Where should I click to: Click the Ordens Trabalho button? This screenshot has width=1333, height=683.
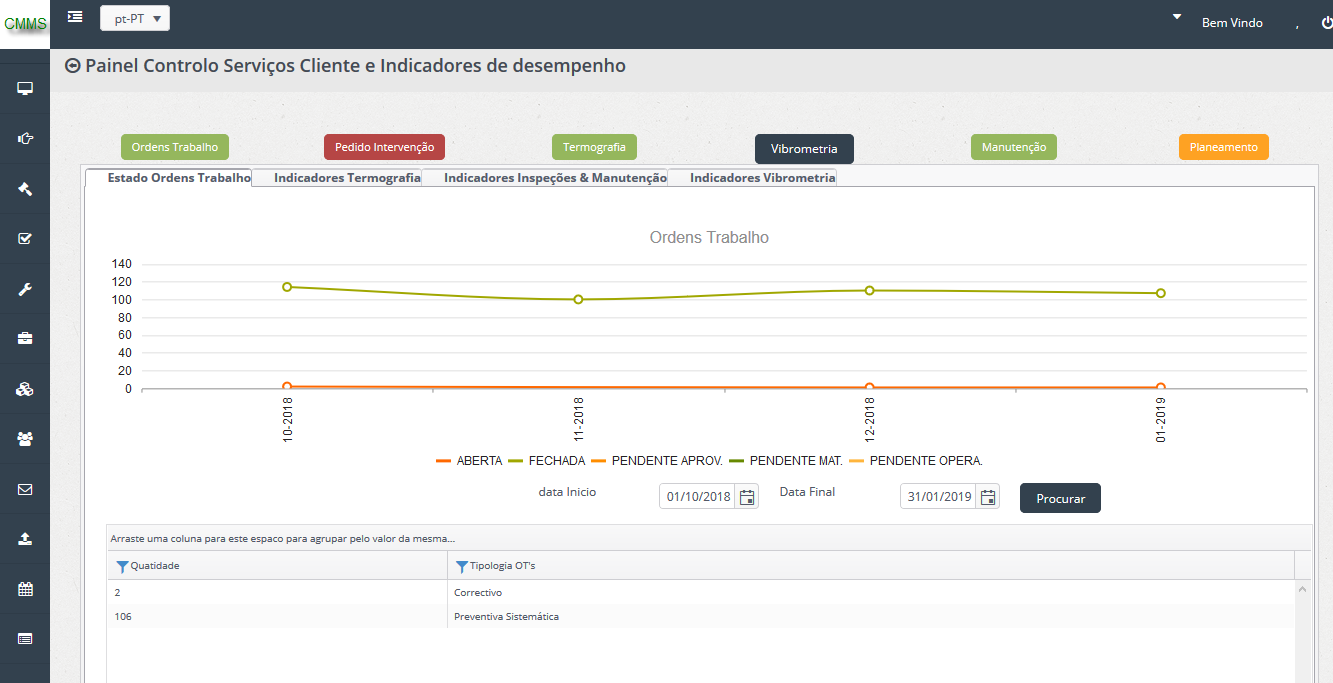click(175, 147)
